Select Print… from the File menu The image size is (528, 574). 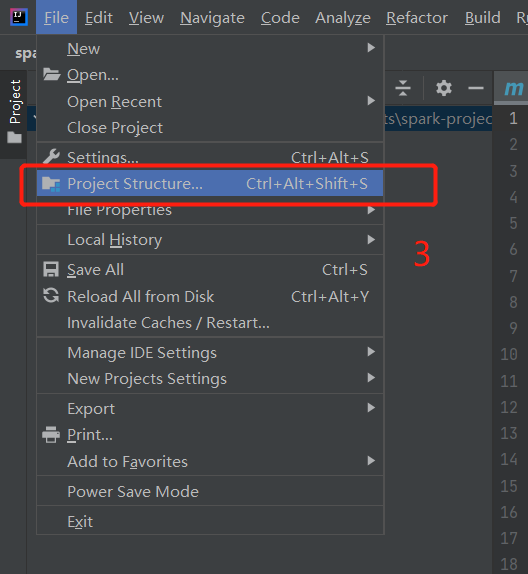click(x=210, y=435)
